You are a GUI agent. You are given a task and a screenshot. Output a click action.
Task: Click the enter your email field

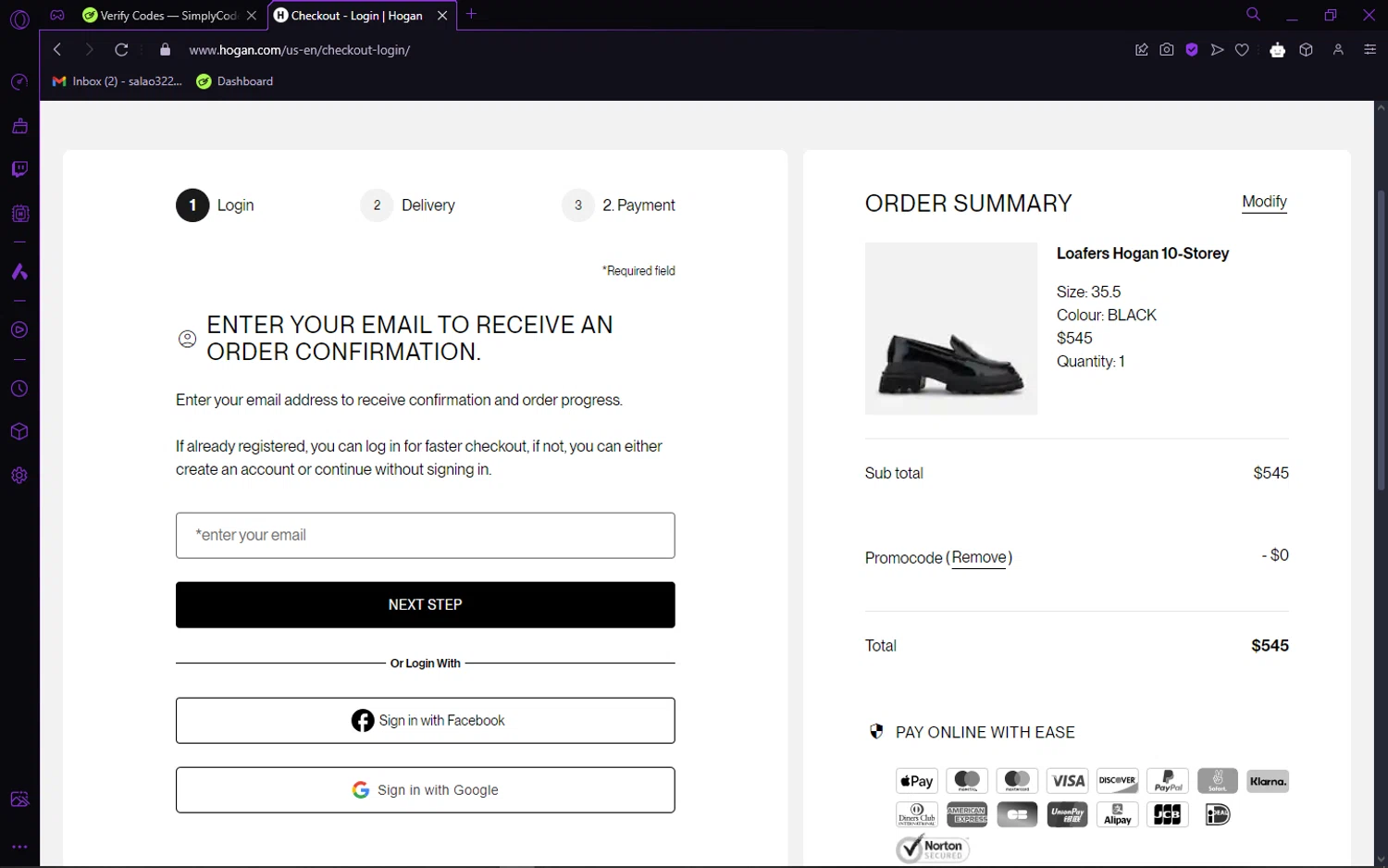coord(425,536)
